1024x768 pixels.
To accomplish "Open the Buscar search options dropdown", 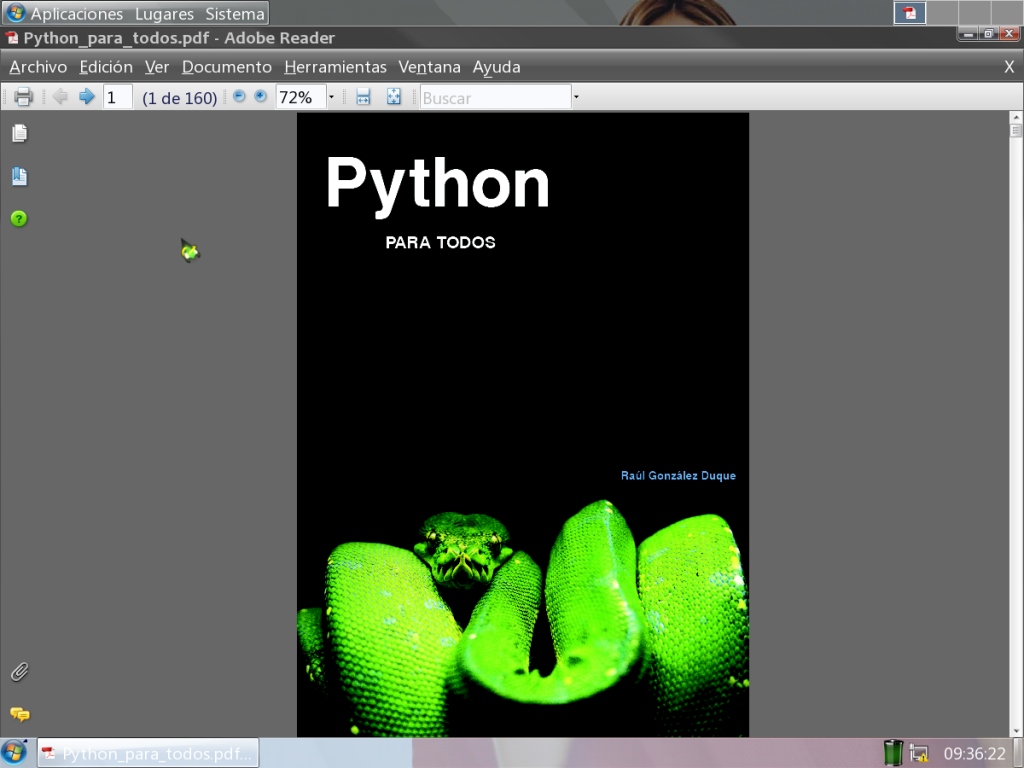I will pyautogui.click(x=576, y=97).
